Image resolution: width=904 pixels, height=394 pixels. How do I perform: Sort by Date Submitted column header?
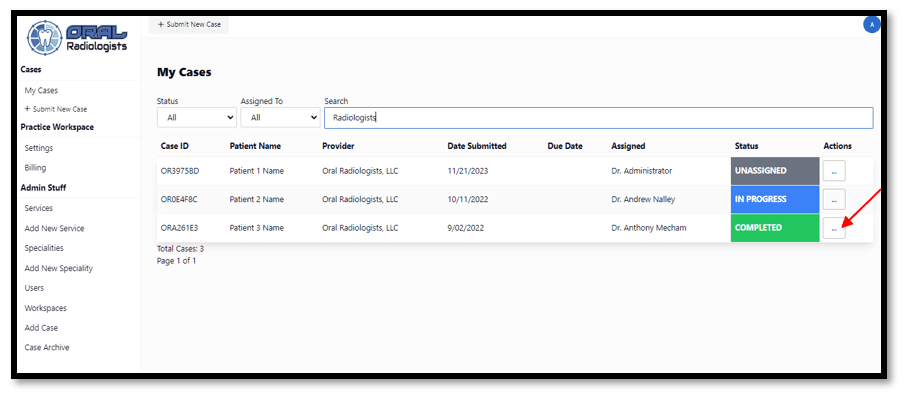pos(477,146)
